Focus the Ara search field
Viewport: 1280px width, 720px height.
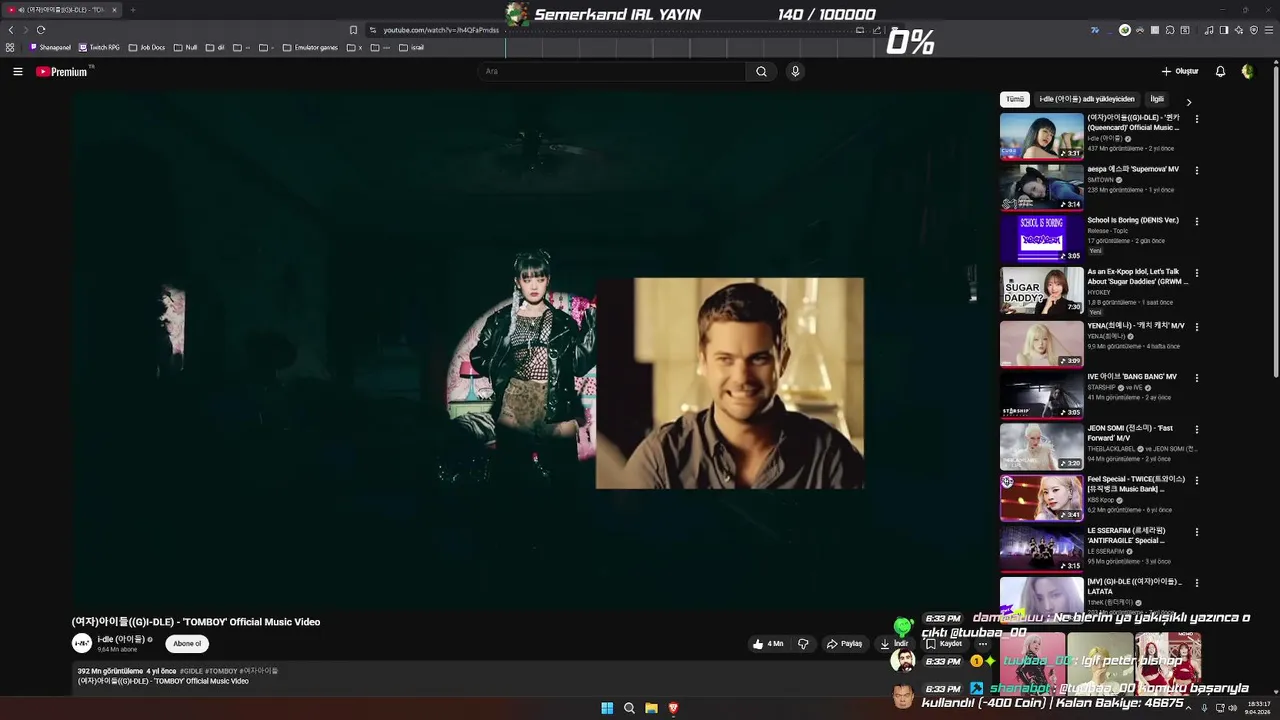pos(612,72)
